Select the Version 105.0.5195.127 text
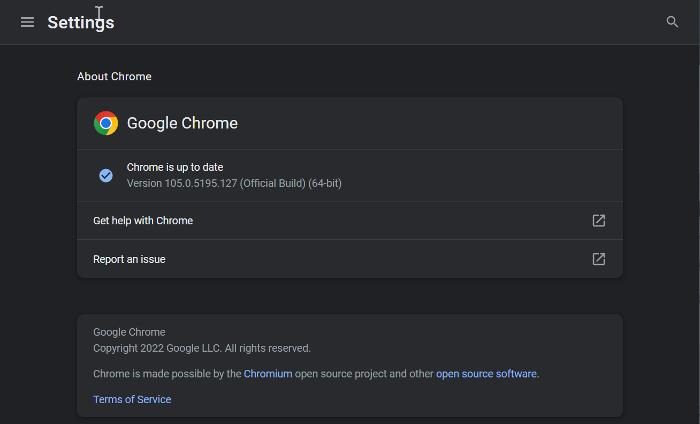The width and height of the screenshot is (700, 424). click(234, 183)
